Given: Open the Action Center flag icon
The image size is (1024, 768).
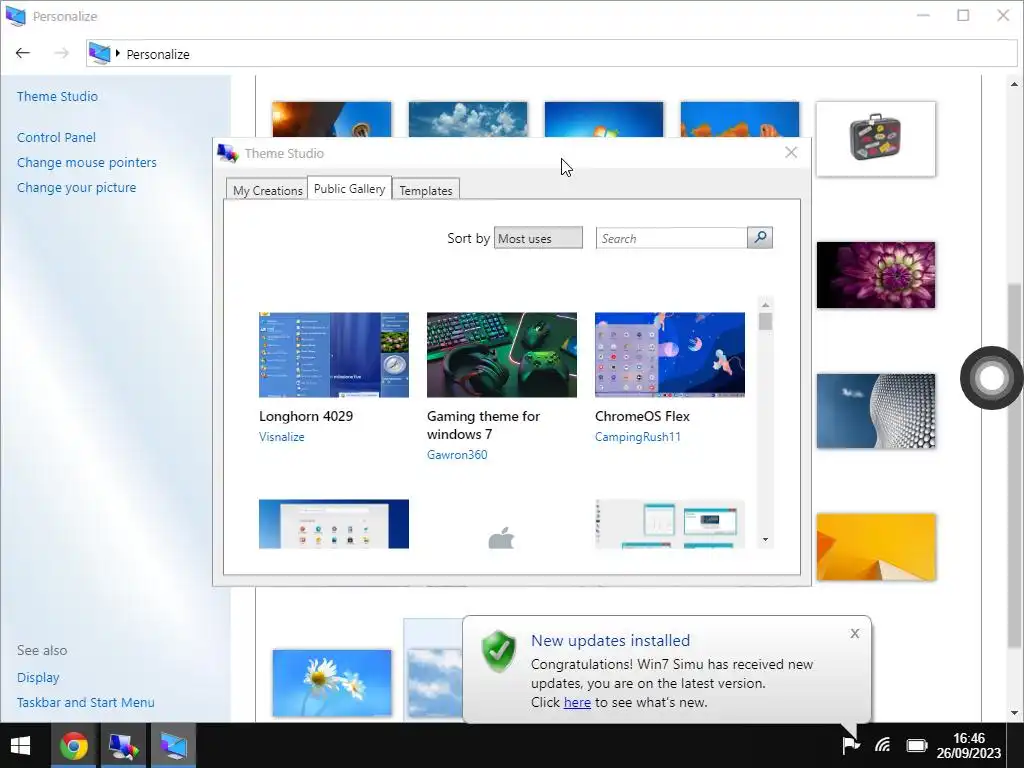Looking at the screenshot, I should tap(850, 744).
